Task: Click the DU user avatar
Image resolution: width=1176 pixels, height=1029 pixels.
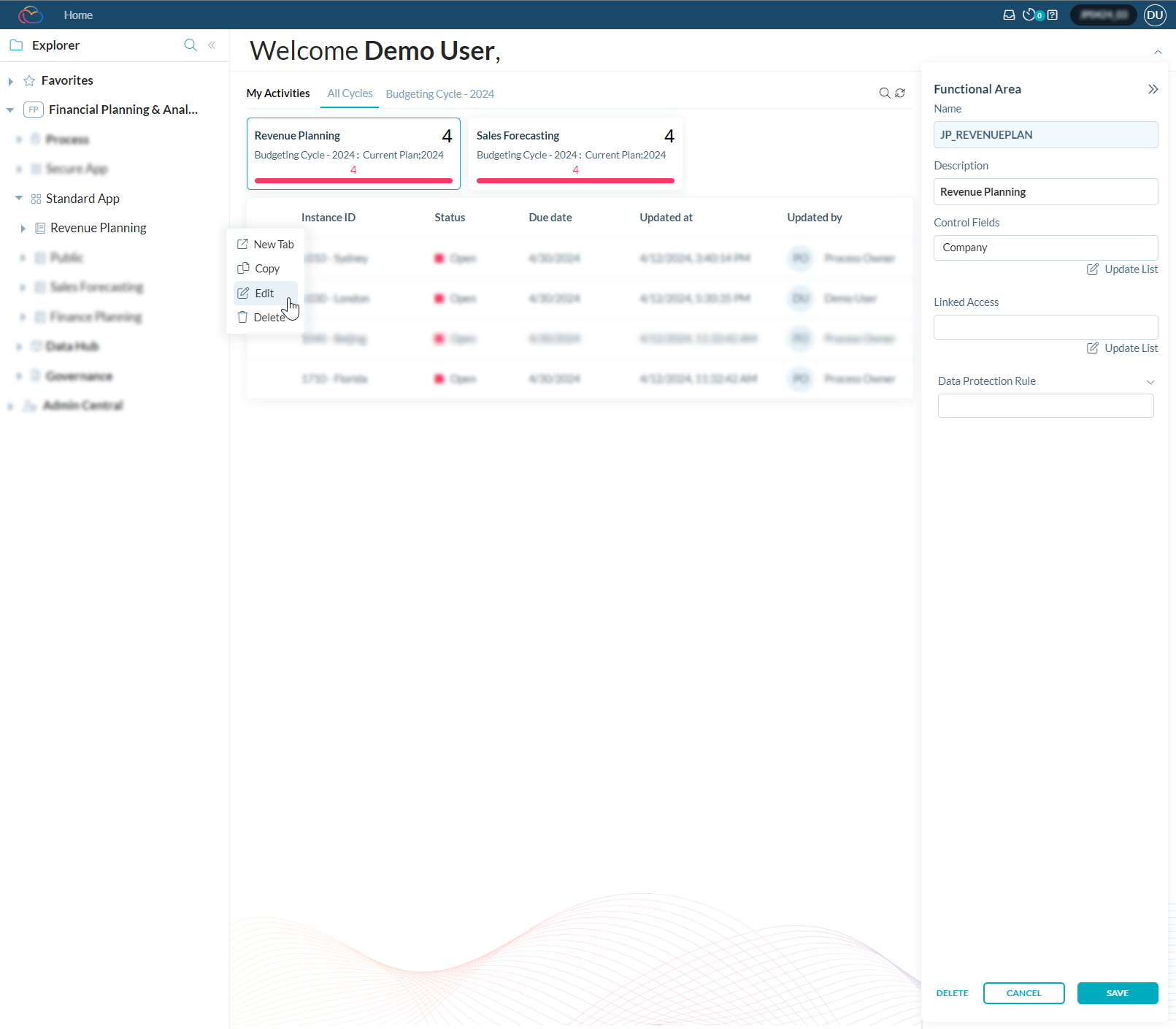Action: (1155, 15)
